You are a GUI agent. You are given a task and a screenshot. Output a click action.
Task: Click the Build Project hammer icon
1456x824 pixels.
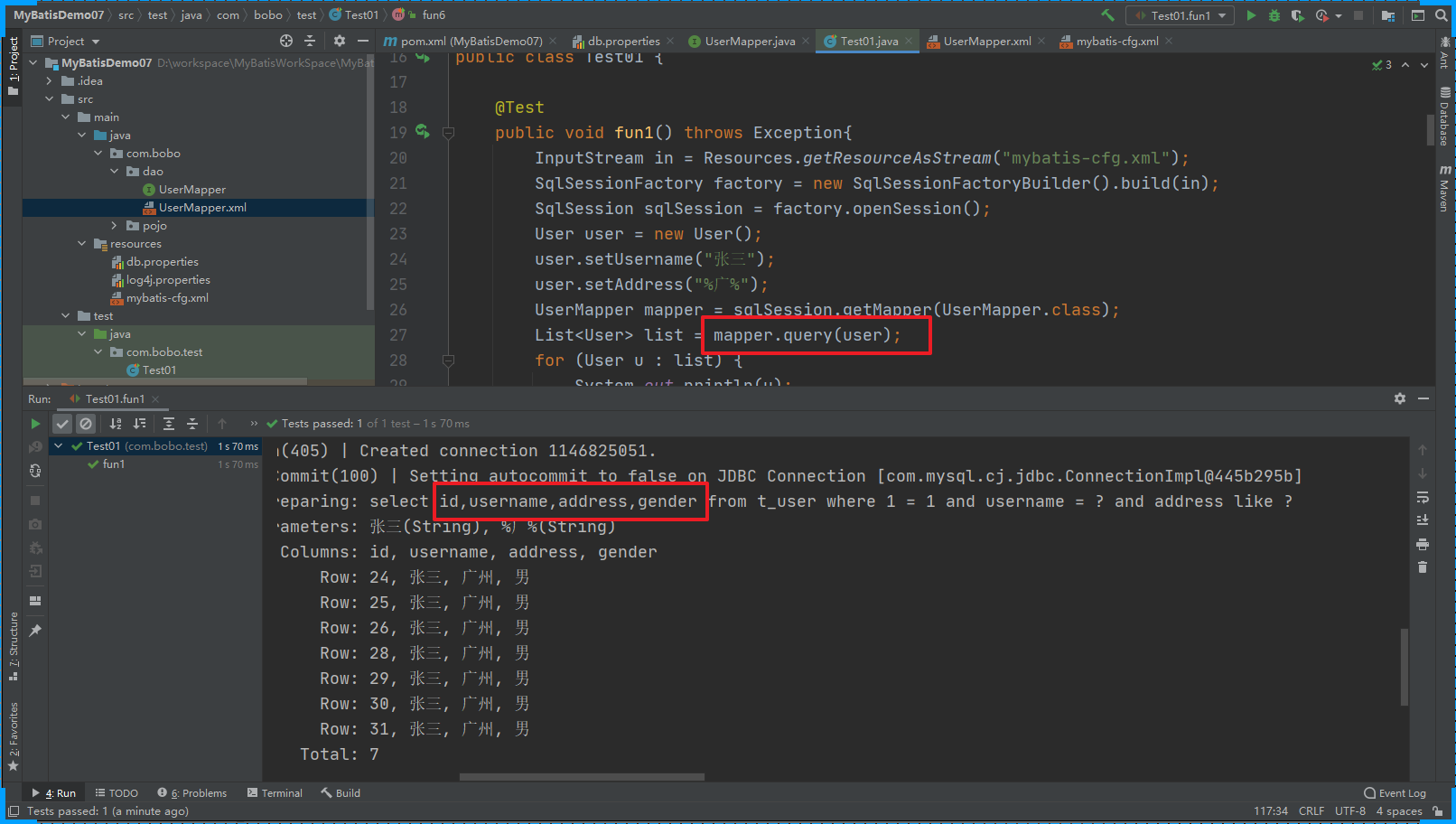click(1107, 15)
